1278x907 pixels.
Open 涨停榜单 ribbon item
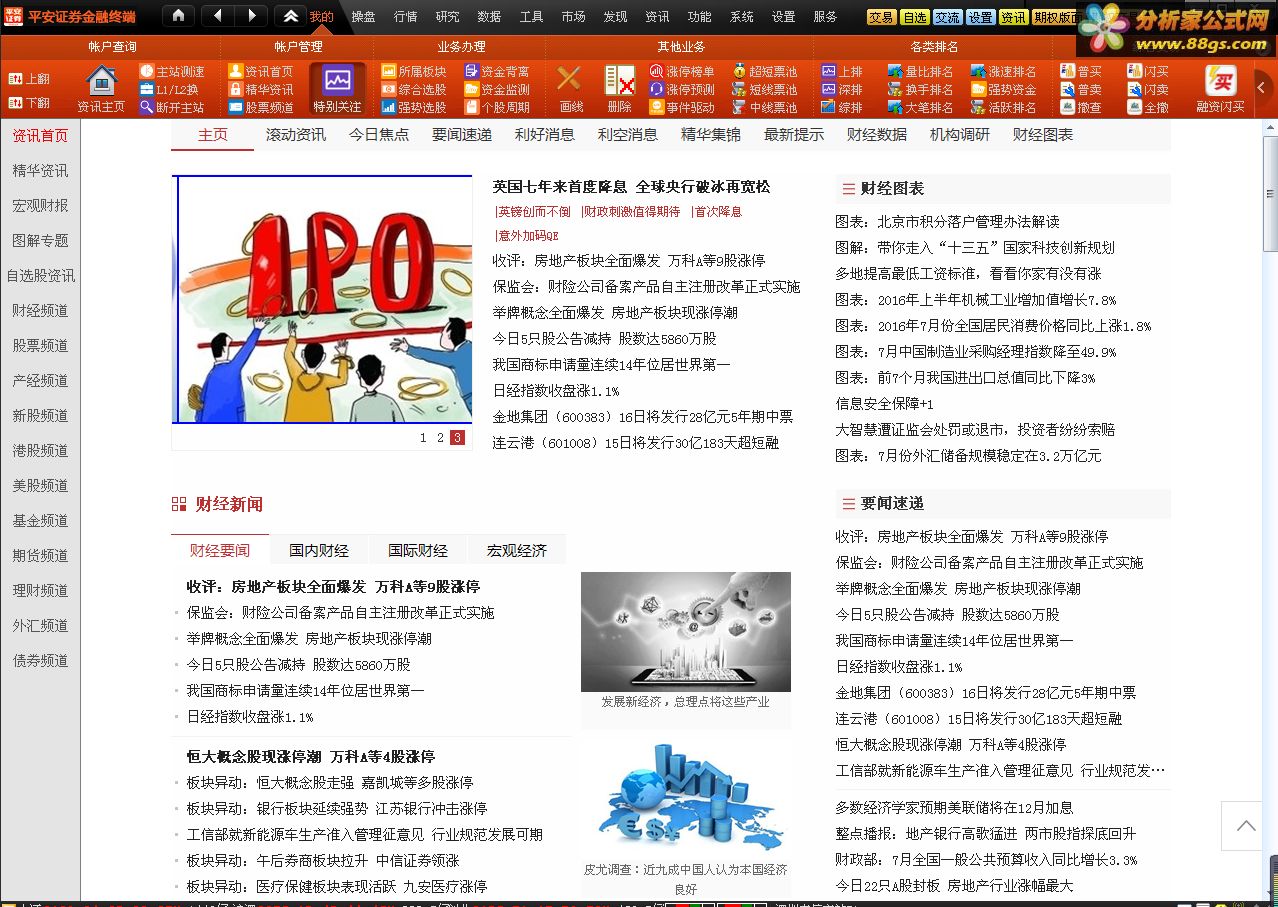[682, 71]
